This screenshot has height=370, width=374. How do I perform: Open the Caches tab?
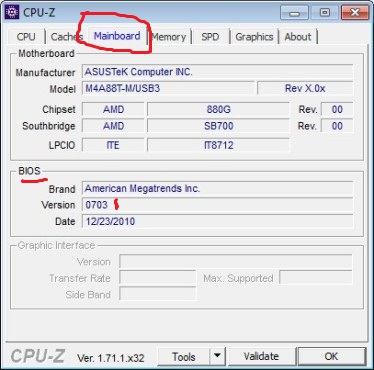pos(67,37)
